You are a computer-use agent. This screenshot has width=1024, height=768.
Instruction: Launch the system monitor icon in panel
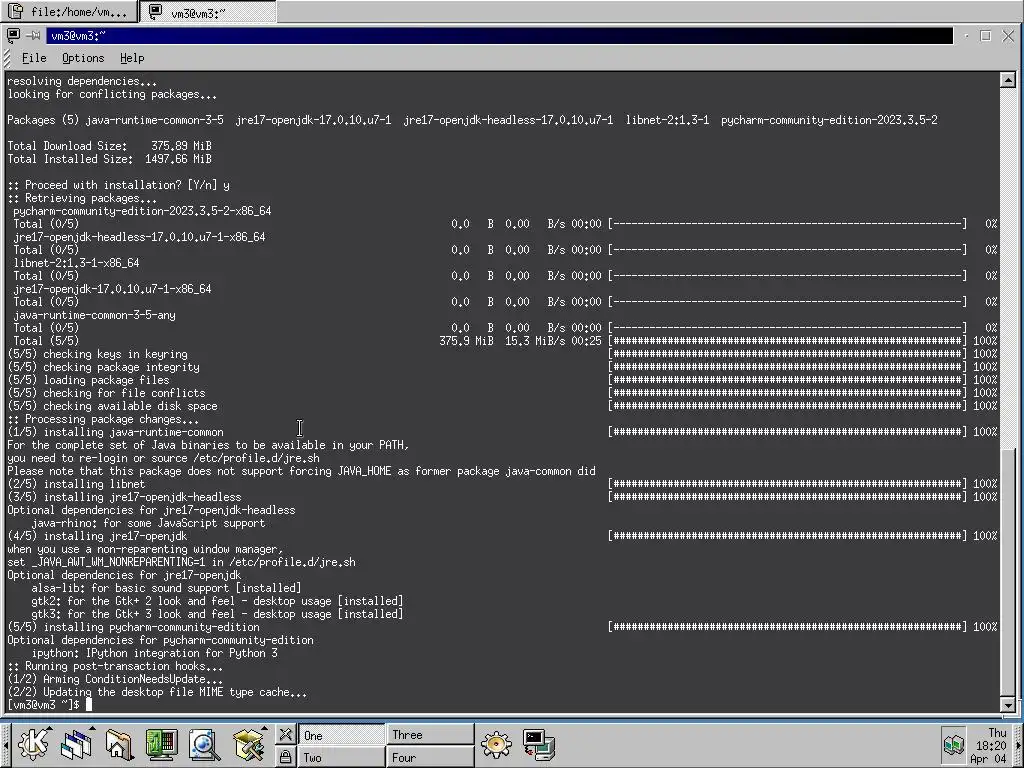[x=161, y=744]
